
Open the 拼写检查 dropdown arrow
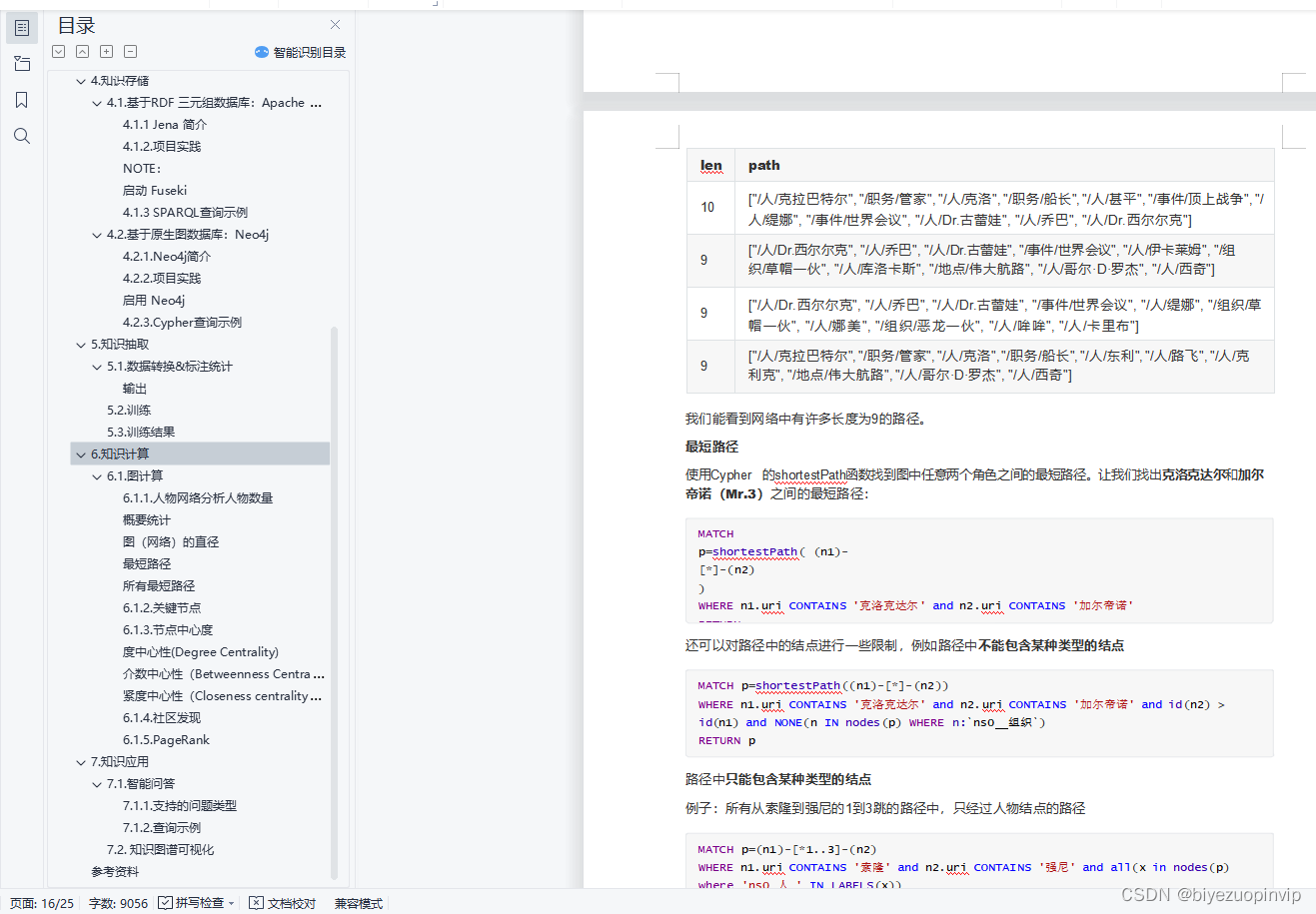[x=232, y=903]
